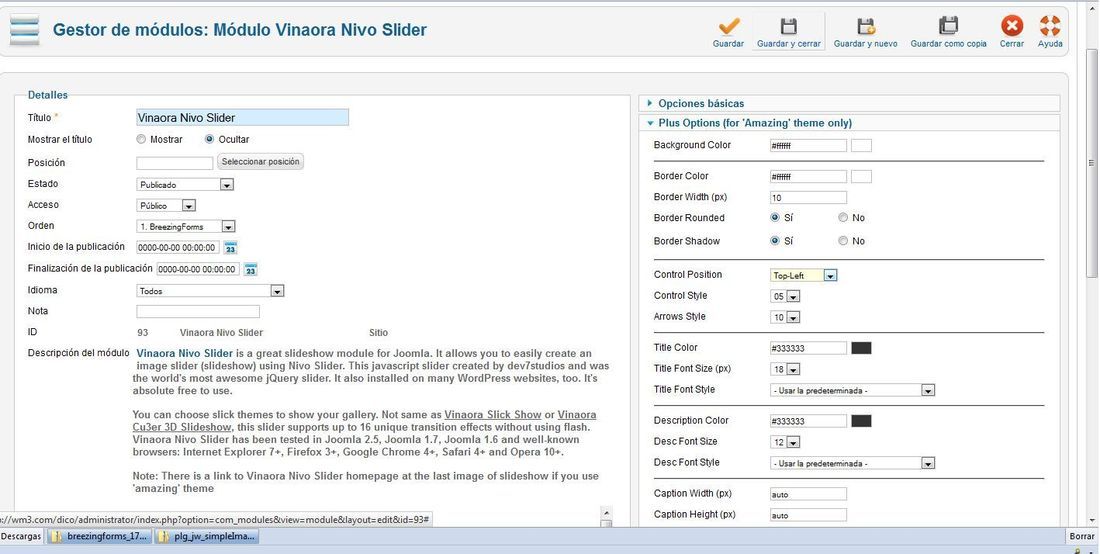This screenshot has width=1100, height=554.
Task: Click the Posición input field
Action: click(x=175, y=163)
